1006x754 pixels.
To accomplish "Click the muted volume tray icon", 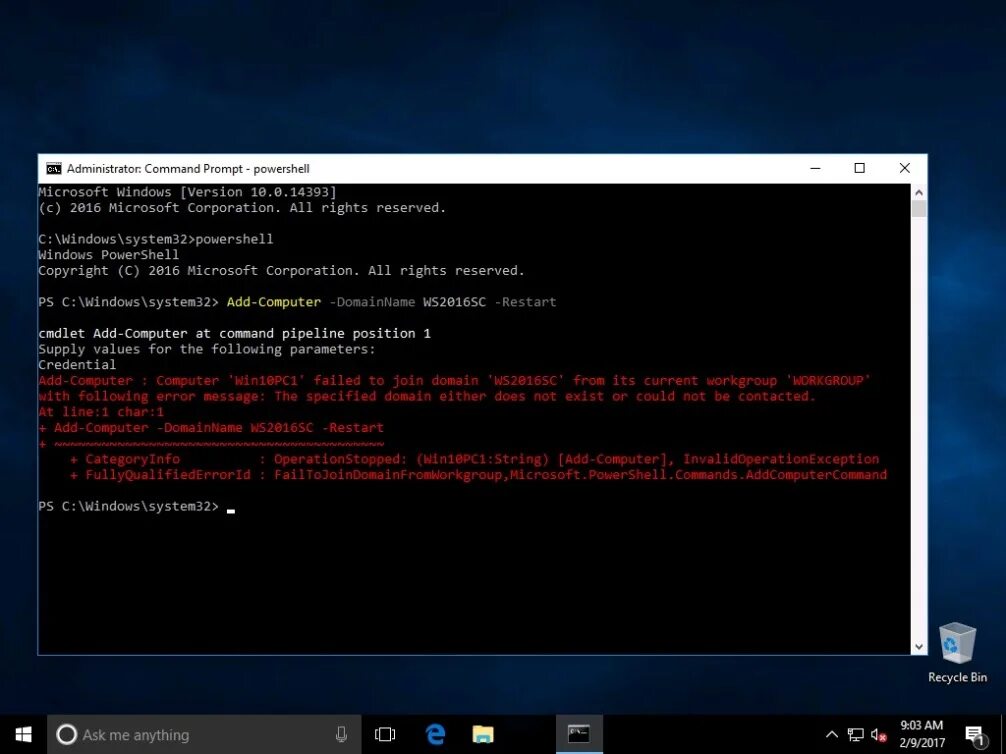I will [x=879, y=735].
